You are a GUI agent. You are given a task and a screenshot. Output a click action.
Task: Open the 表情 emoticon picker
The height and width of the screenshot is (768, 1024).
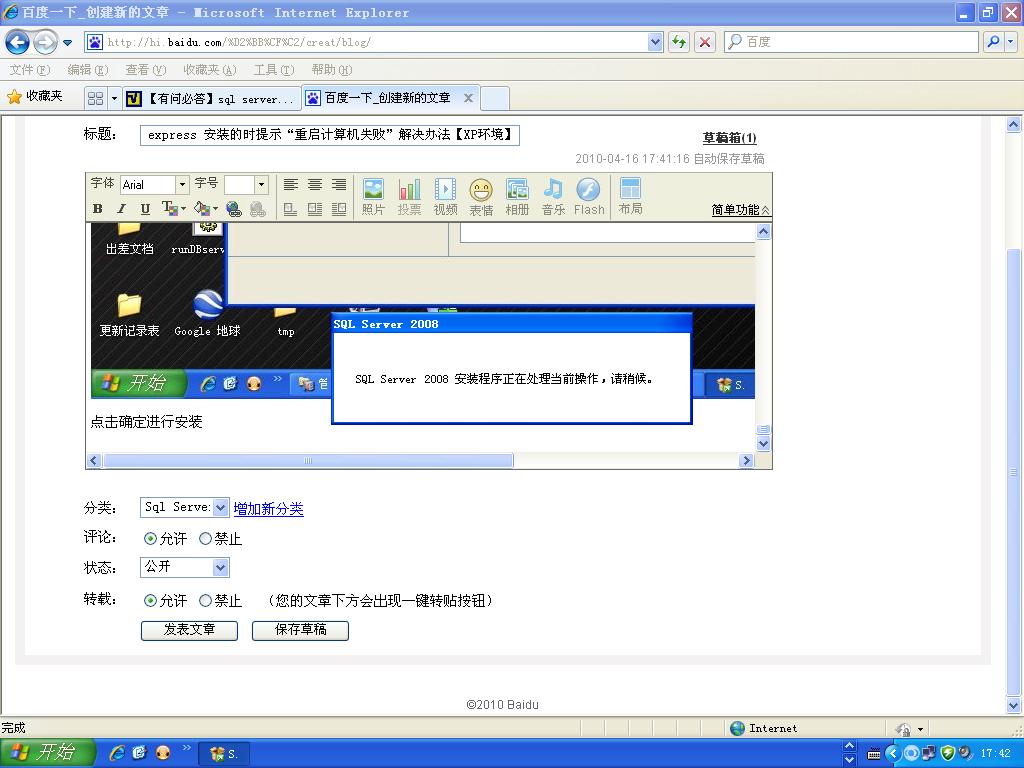click(x=481, y=196)
